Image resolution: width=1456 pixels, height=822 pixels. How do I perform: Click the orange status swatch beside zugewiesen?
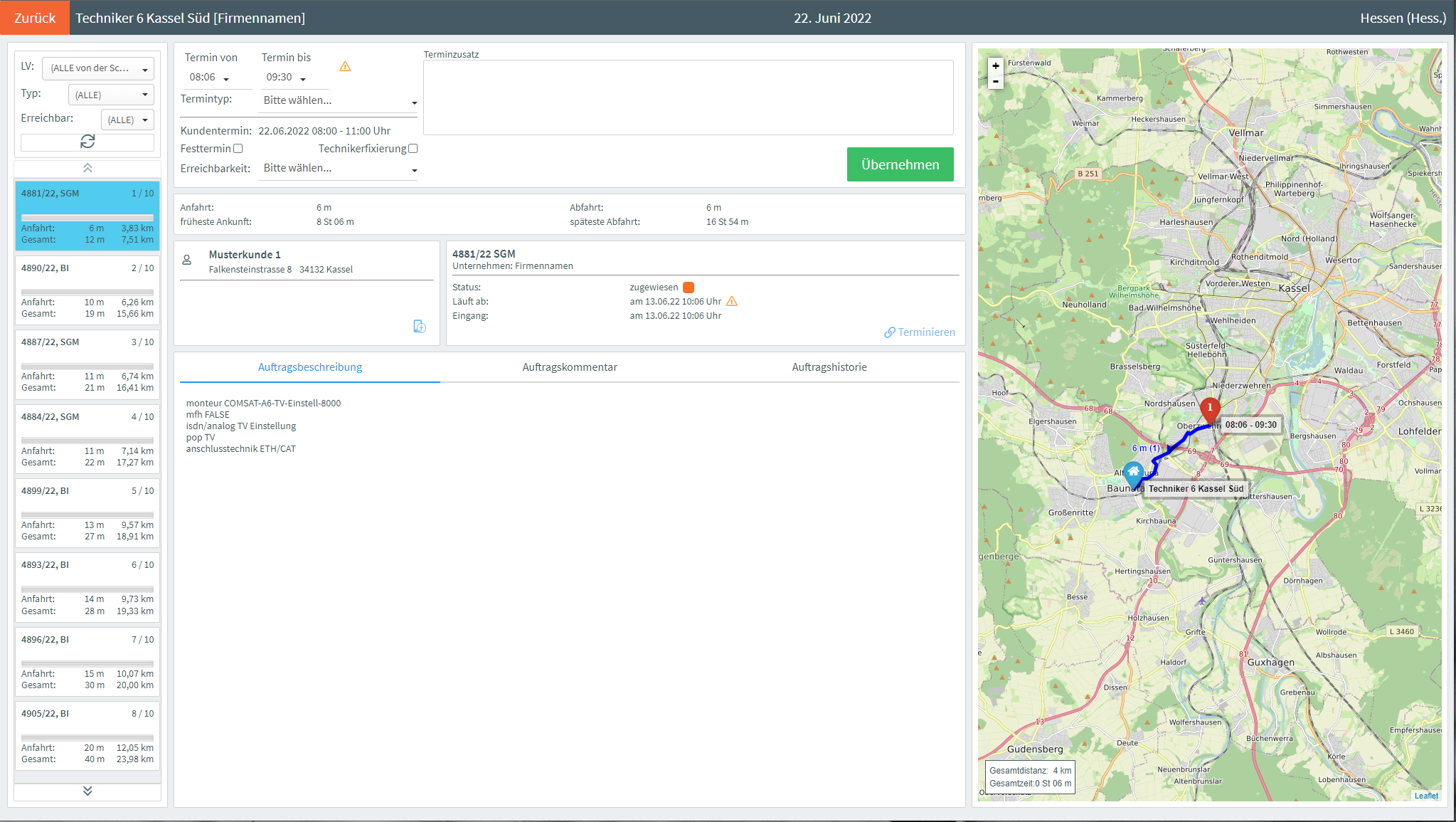689,288
